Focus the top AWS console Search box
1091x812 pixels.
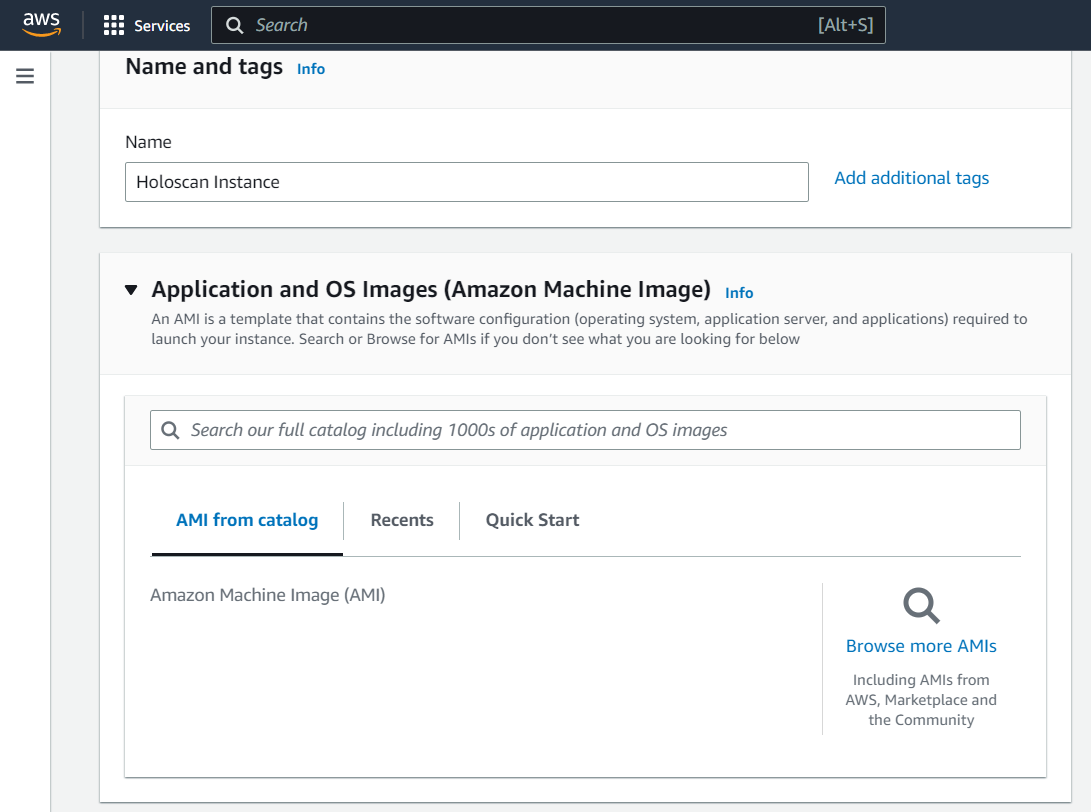(548, 25)
